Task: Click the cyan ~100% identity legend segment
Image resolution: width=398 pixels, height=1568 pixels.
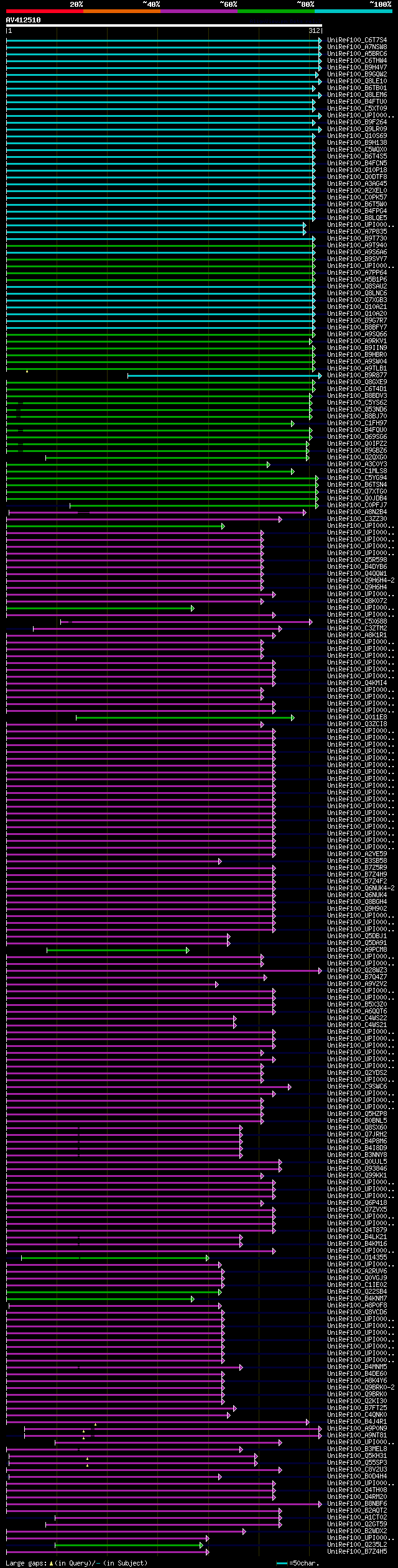Action: pos(353,11)
